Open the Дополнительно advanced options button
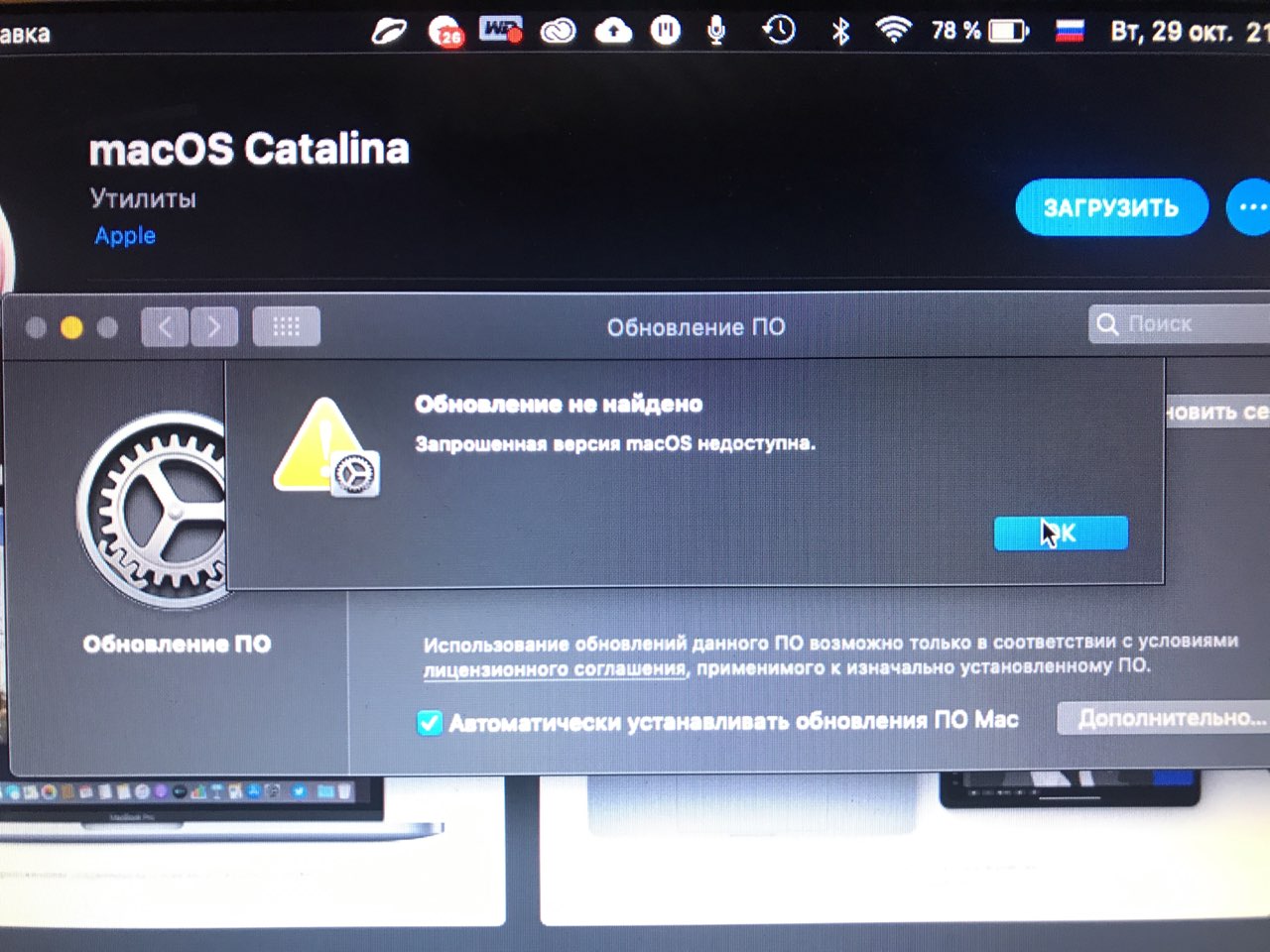Viewport: 1270px width, 952px height. [x=1165, y=717]
